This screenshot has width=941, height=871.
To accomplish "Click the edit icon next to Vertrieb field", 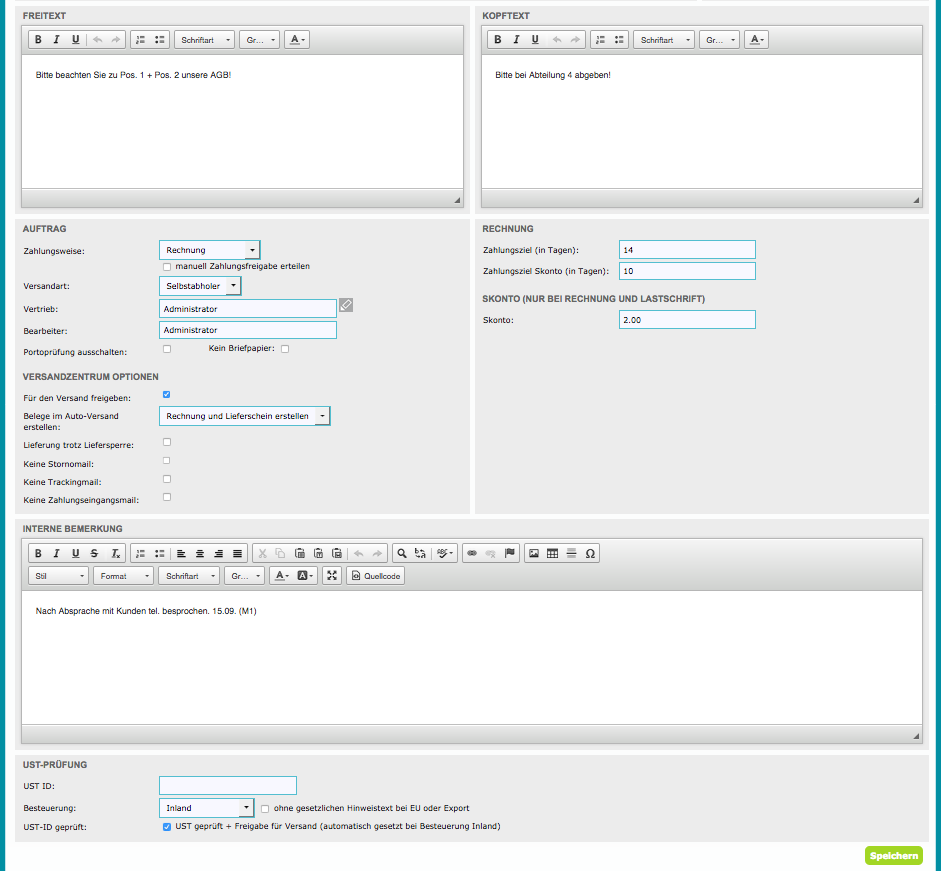I will 346,305.
